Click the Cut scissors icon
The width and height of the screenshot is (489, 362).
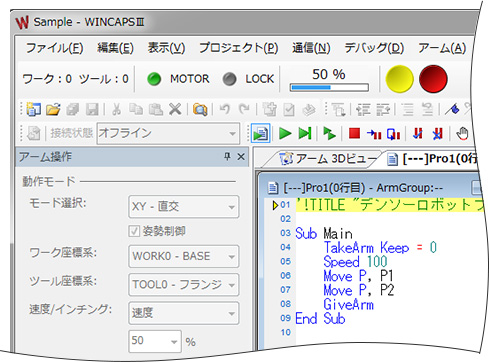pyautogui.click(x=116, y=109)
